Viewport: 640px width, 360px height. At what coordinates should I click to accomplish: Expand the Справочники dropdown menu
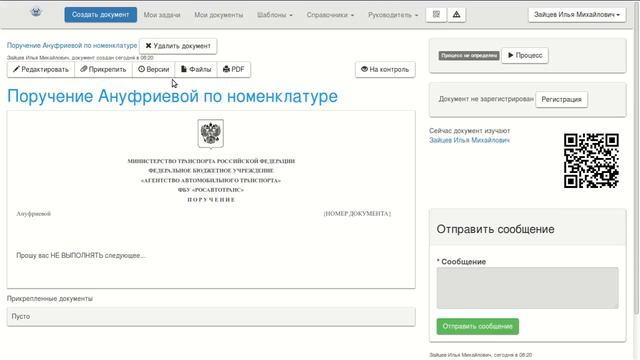[330, 15]
